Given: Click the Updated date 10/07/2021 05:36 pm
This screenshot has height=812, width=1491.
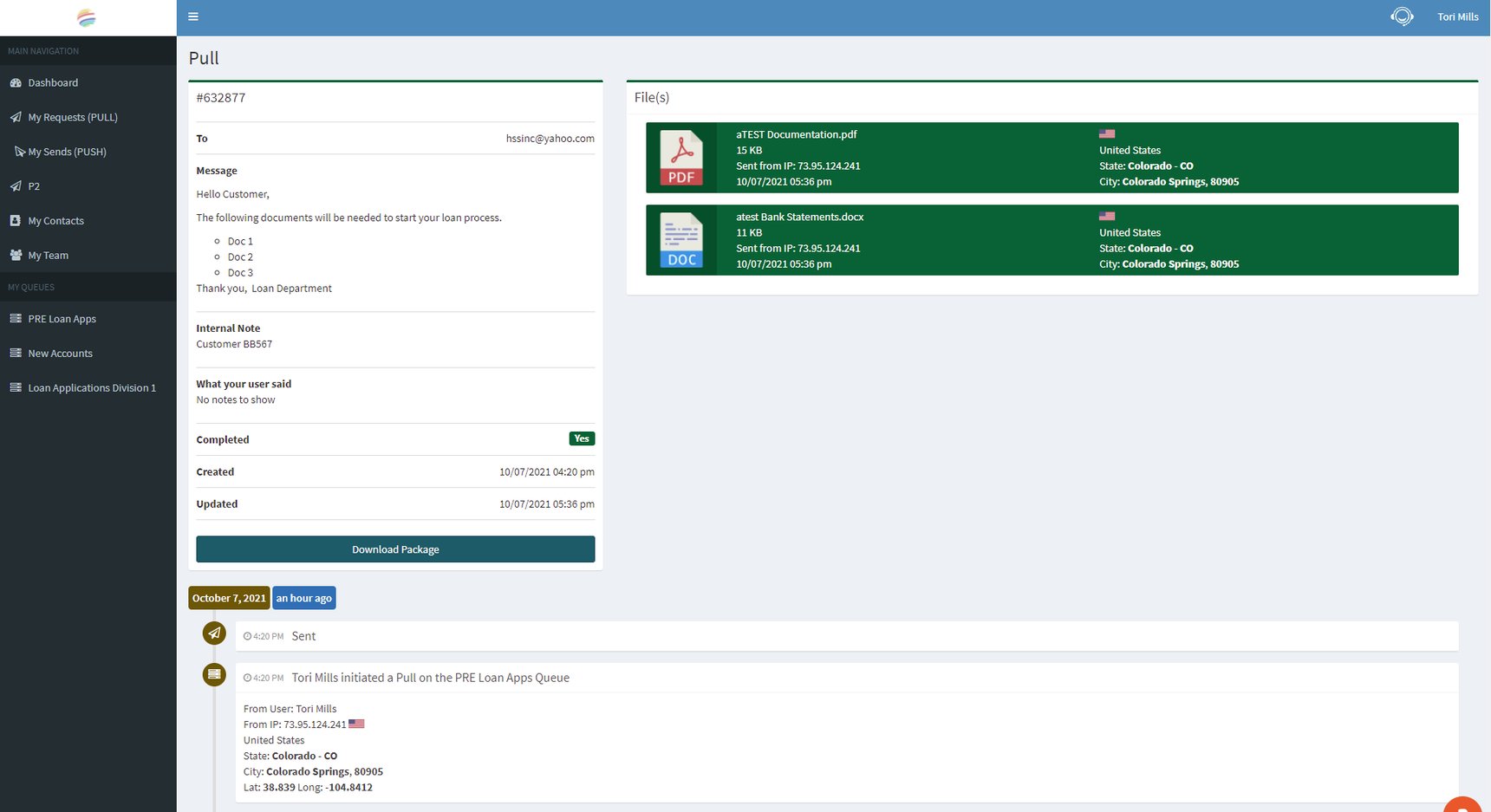Looking at the screenshot, I should 547,504.
